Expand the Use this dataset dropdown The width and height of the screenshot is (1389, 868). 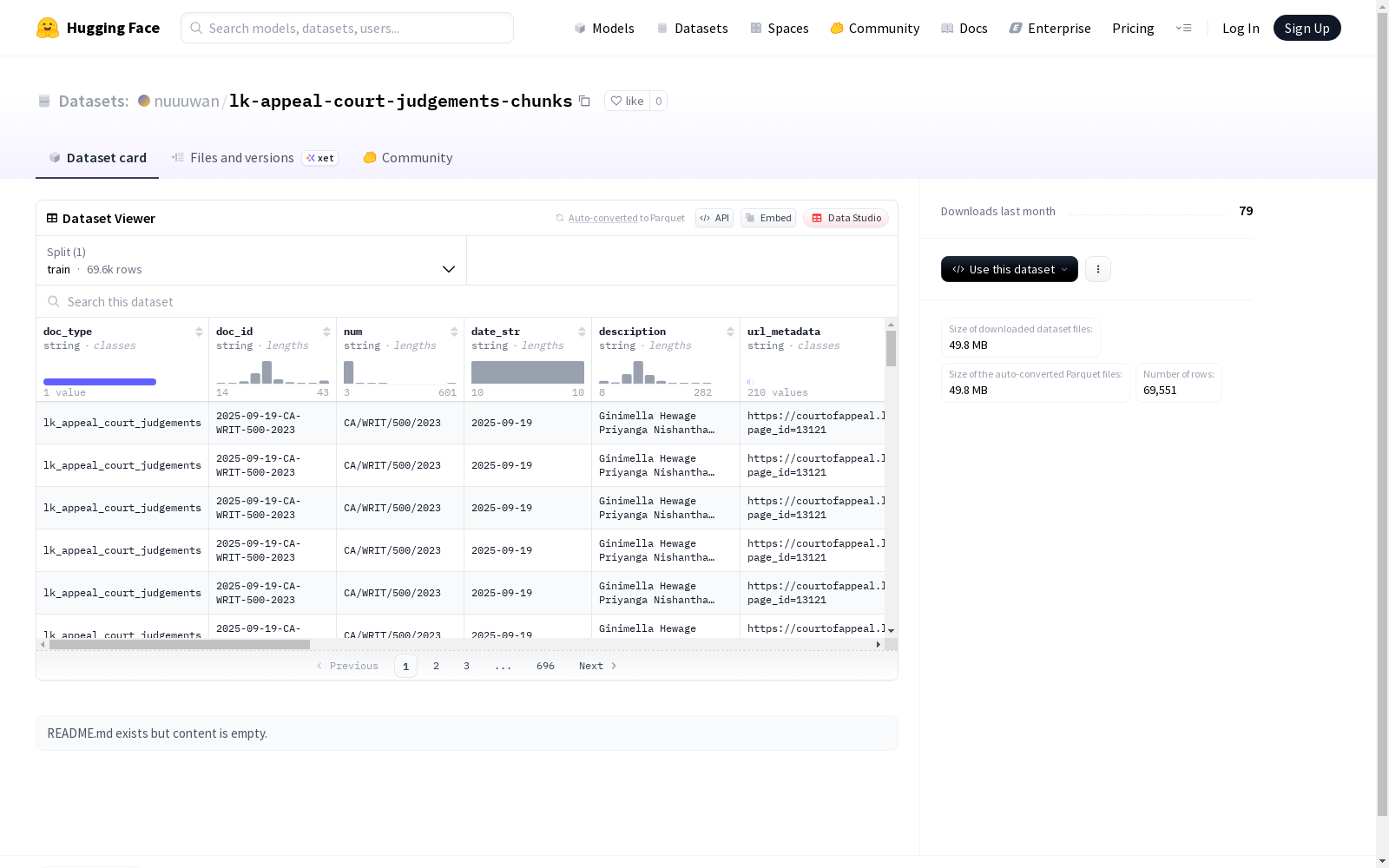tap(1010, 269)
